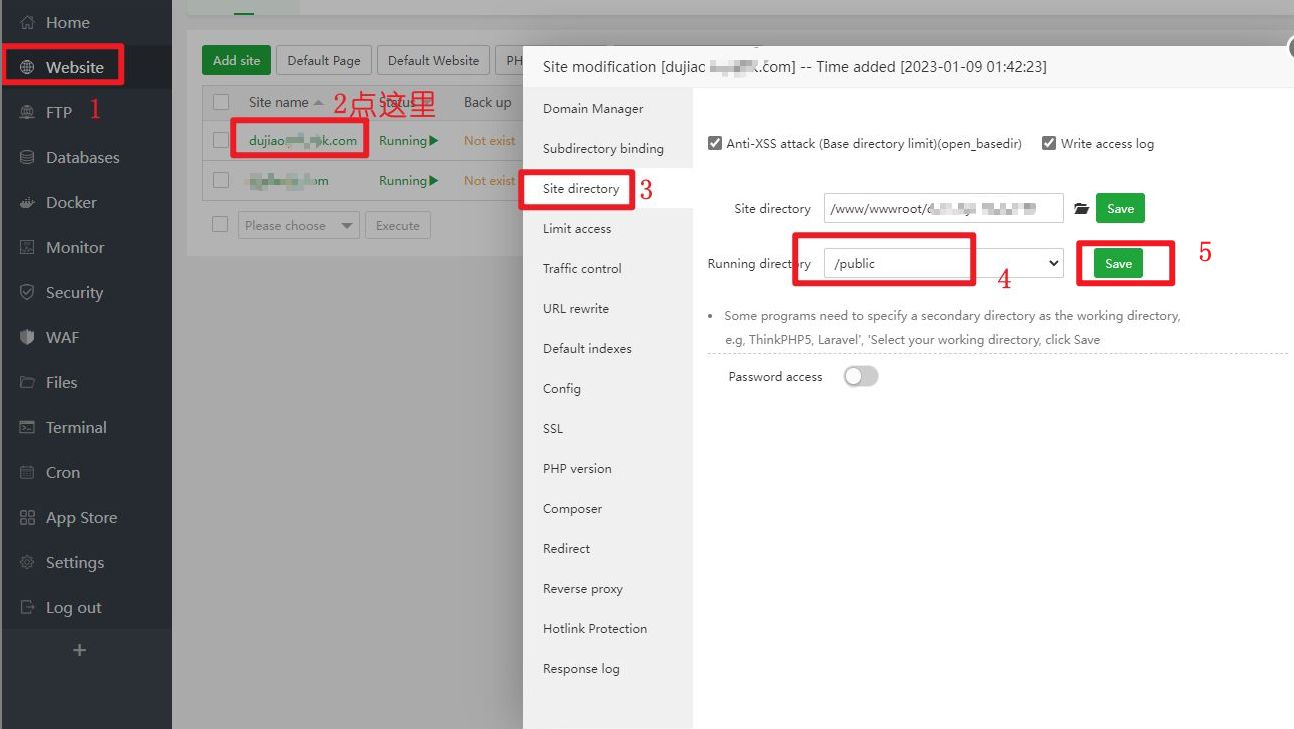Toggle Password access switch
Viewport: 1294px width, 729px height.
click(x=861, y=376)
